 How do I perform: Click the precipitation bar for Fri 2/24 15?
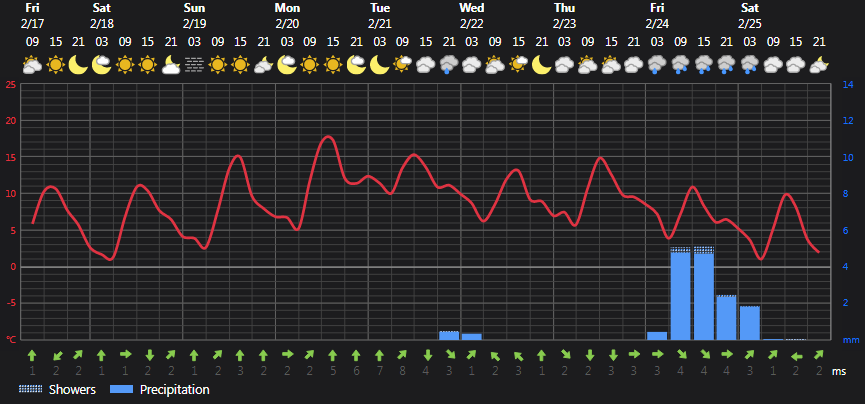click(704, 293)
